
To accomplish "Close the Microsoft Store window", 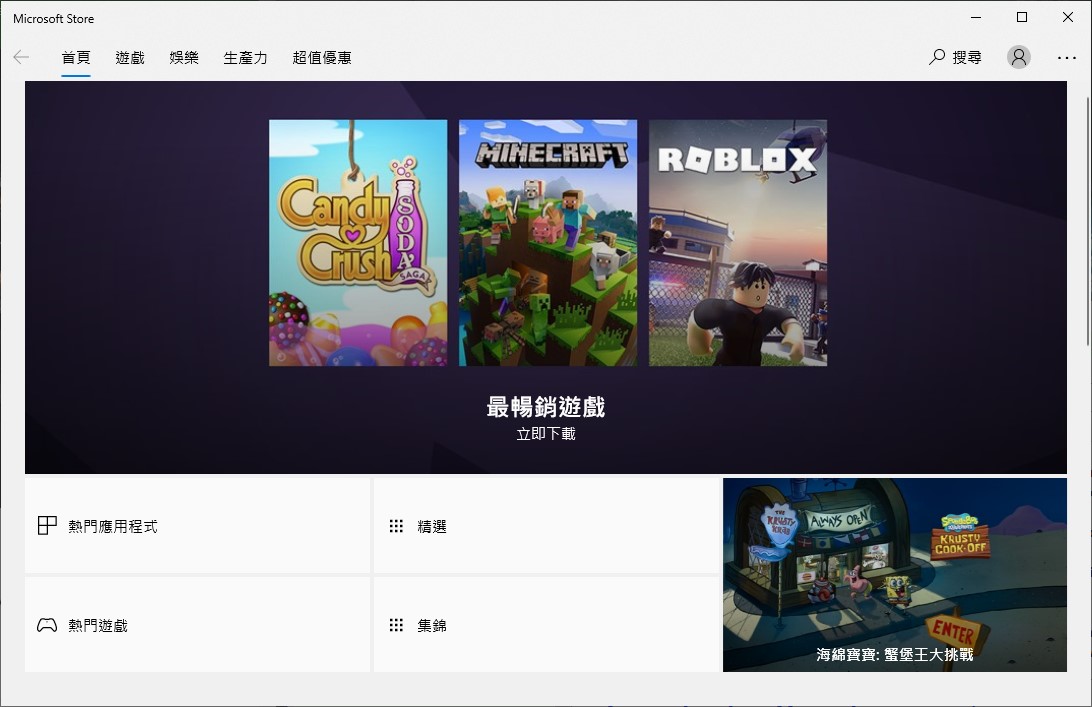I will tap(1068, 17).
